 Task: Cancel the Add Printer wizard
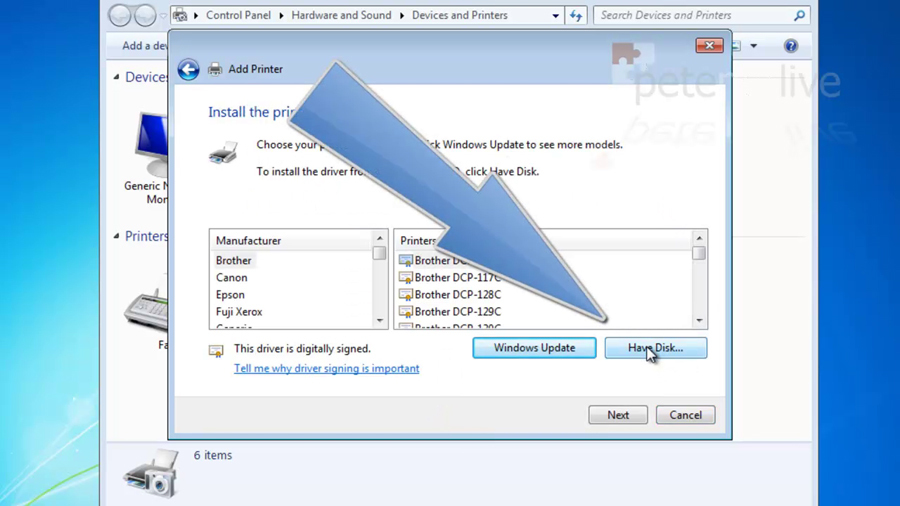click(x=685, y=415)
